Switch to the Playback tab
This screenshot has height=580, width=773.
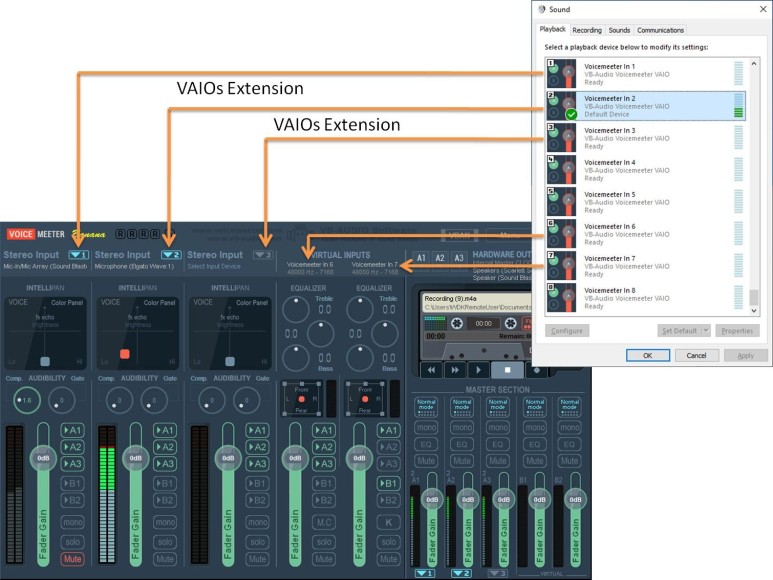(552, 29)
